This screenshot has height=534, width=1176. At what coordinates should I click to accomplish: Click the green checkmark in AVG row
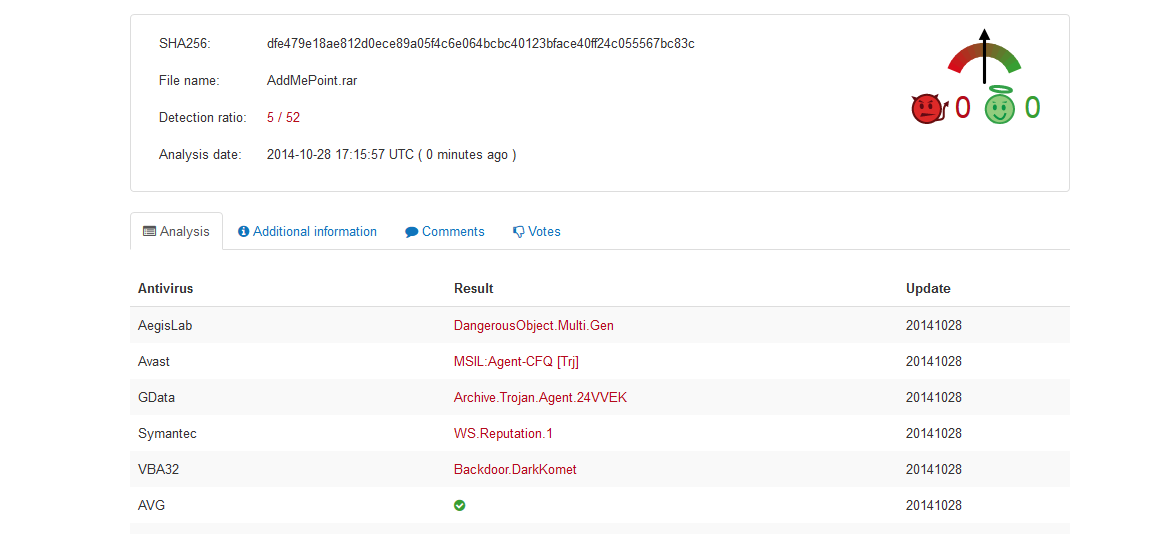(460, 506)
